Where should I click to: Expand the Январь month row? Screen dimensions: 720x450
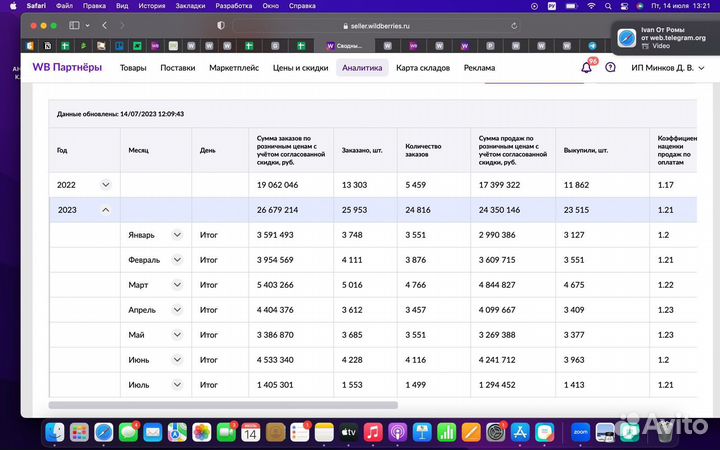pyautogui.click(x=177, y=235)
